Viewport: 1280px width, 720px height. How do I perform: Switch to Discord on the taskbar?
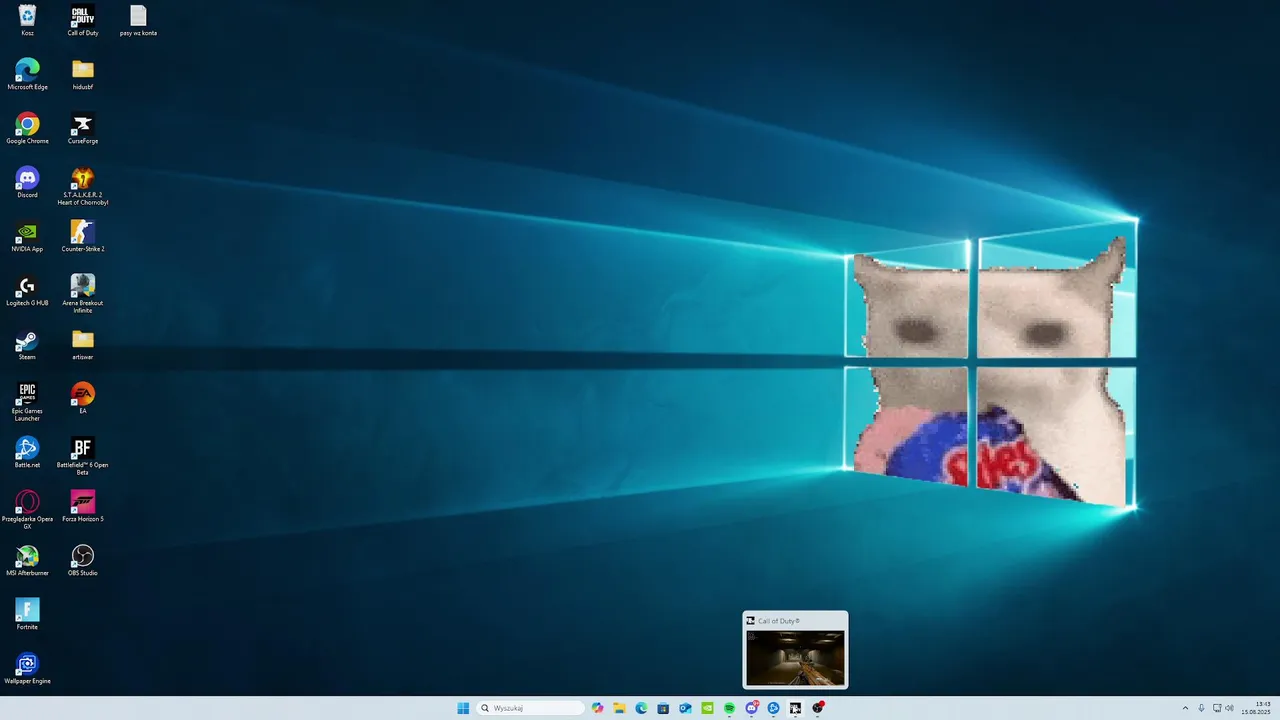point(751,708)
